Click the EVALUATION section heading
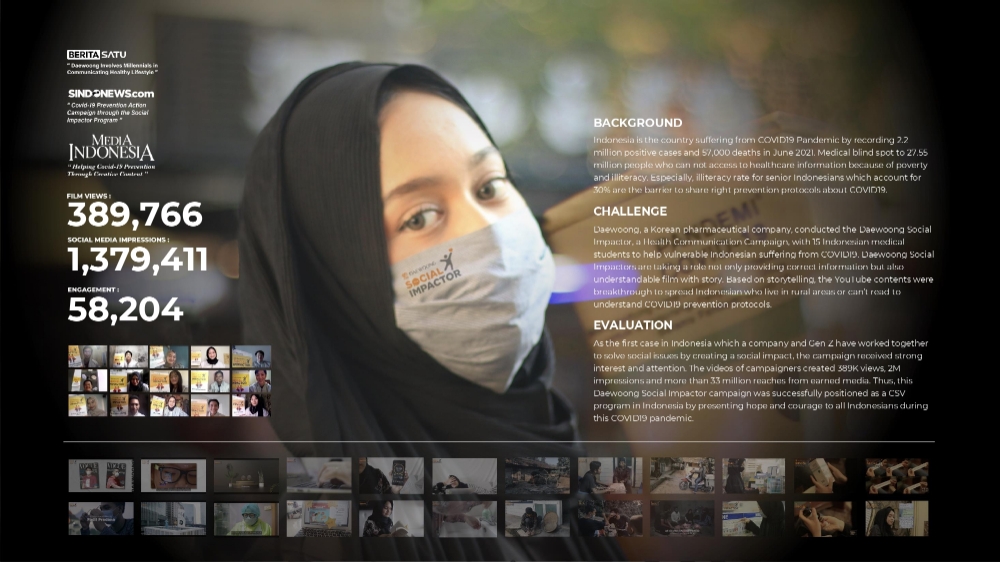 [x=633, y=325]
